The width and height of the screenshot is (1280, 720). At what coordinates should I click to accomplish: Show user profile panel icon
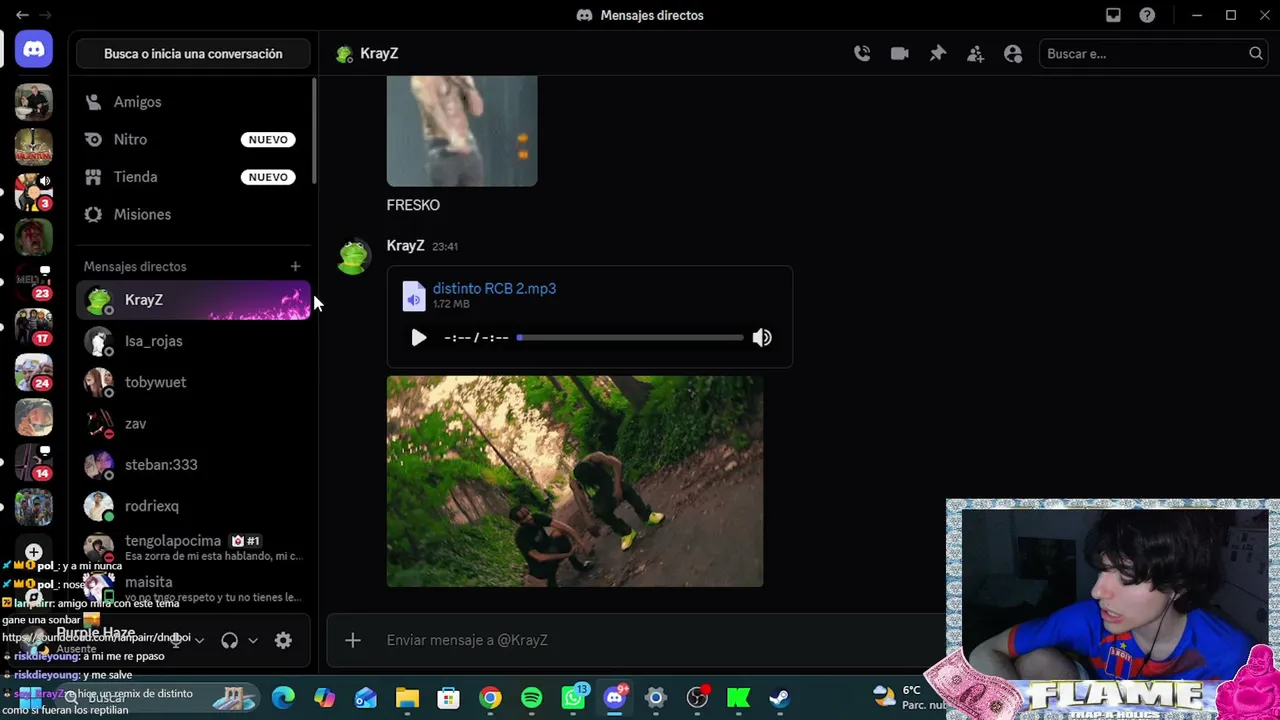[x=1013, y=54]
